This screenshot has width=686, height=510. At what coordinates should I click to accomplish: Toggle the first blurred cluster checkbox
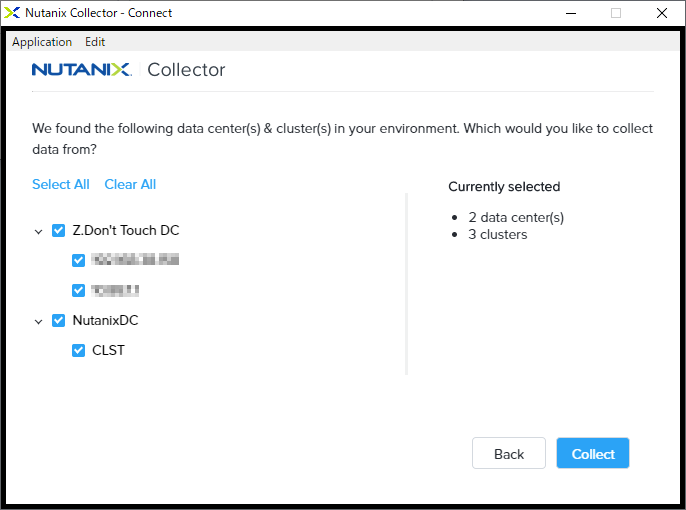point(78,260)
